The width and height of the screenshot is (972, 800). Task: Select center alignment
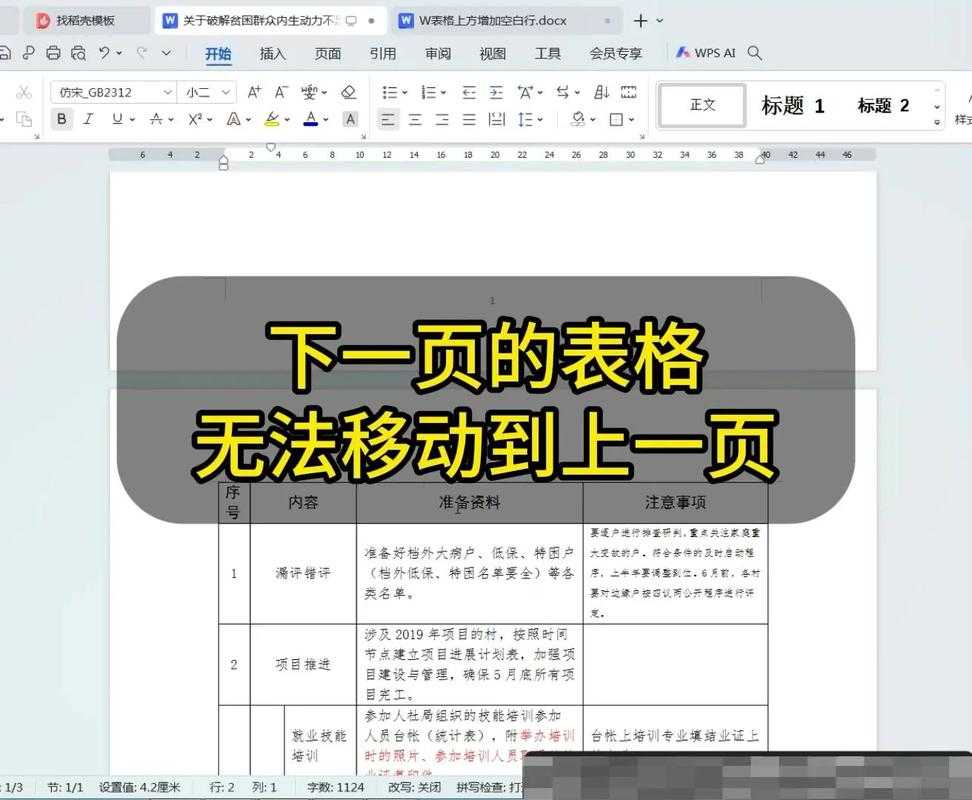[414, 119]
